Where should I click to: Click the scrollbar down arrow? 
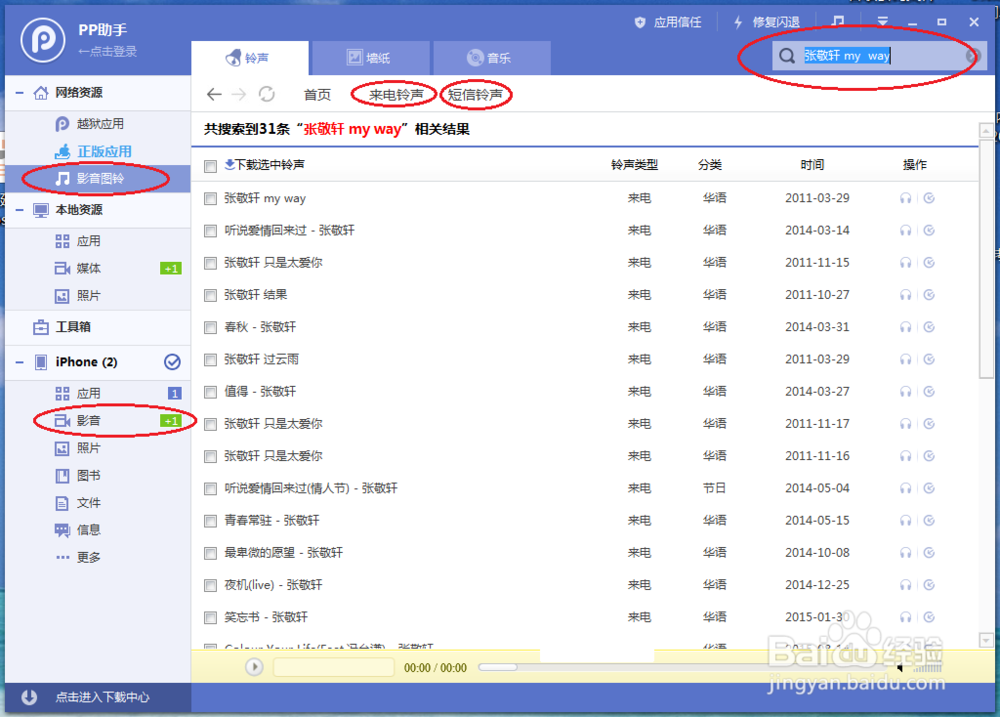pyautogui.click(x=986, y=640)
